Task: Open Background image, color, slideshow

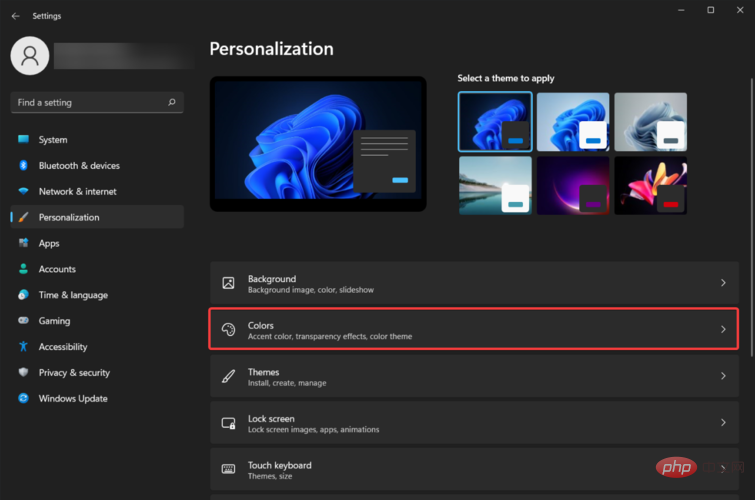Action: [474, 283]
